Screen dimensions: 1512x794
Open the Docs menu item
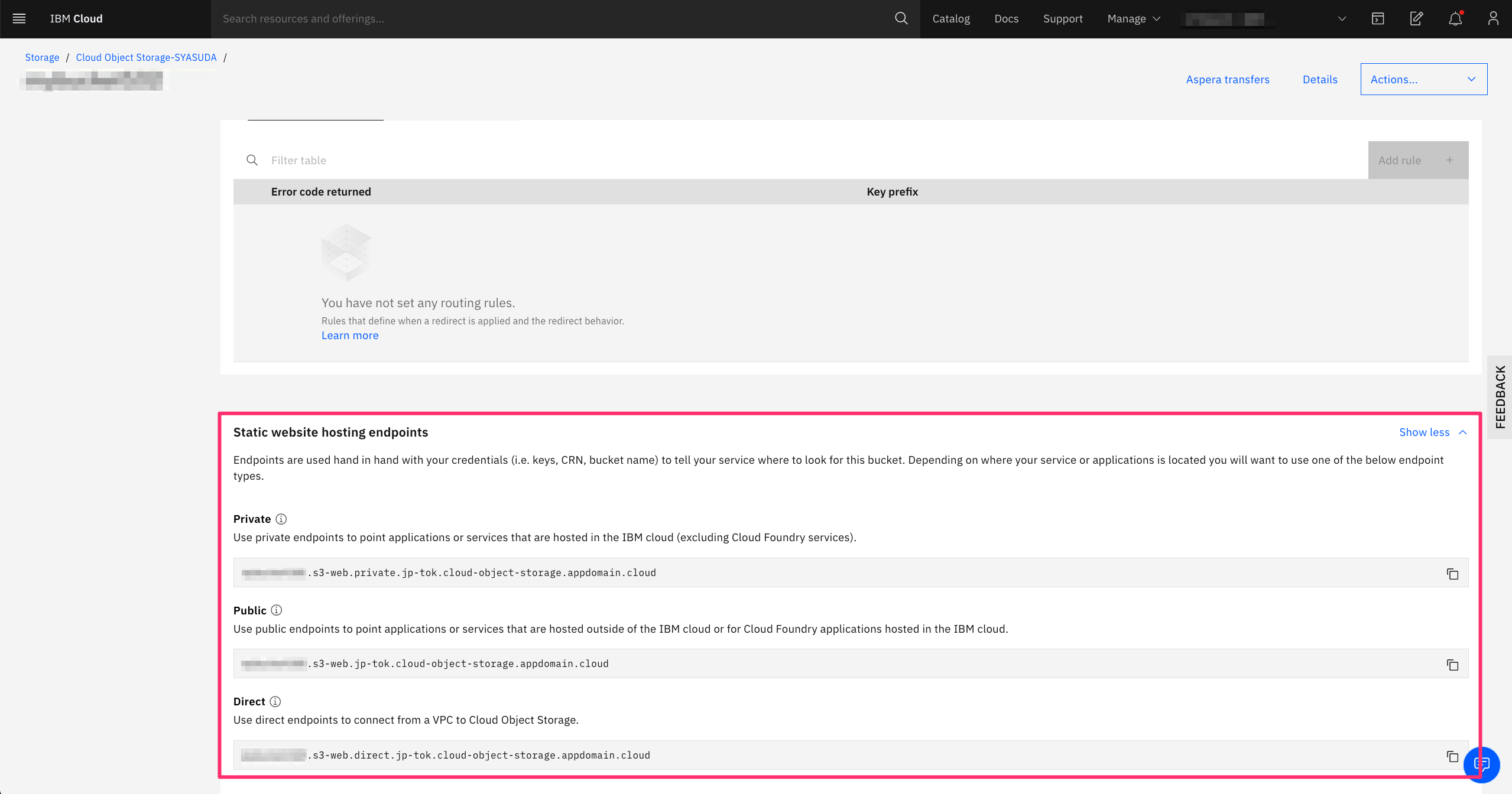click(1006, 18)
